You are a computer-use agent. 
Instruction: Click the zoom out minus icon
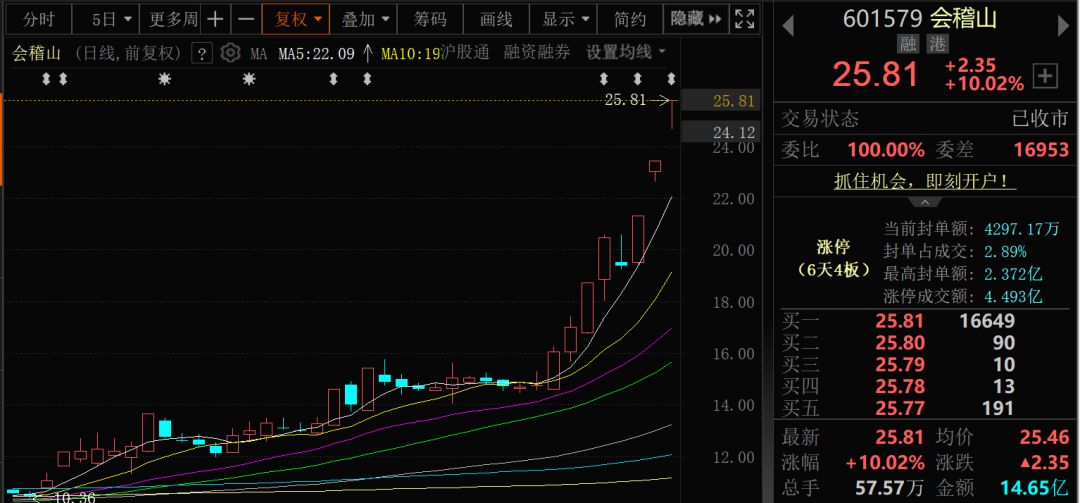click(x=246, y=19)
